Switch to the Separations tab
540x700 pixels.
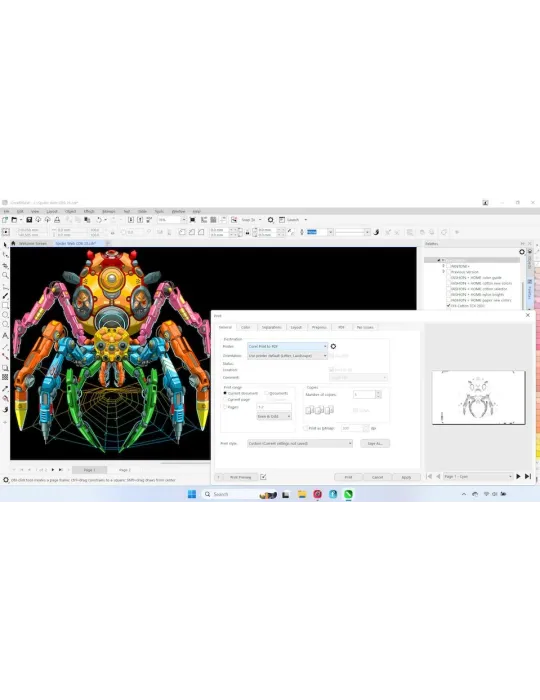pyautogui.click(x=272, y=327)
